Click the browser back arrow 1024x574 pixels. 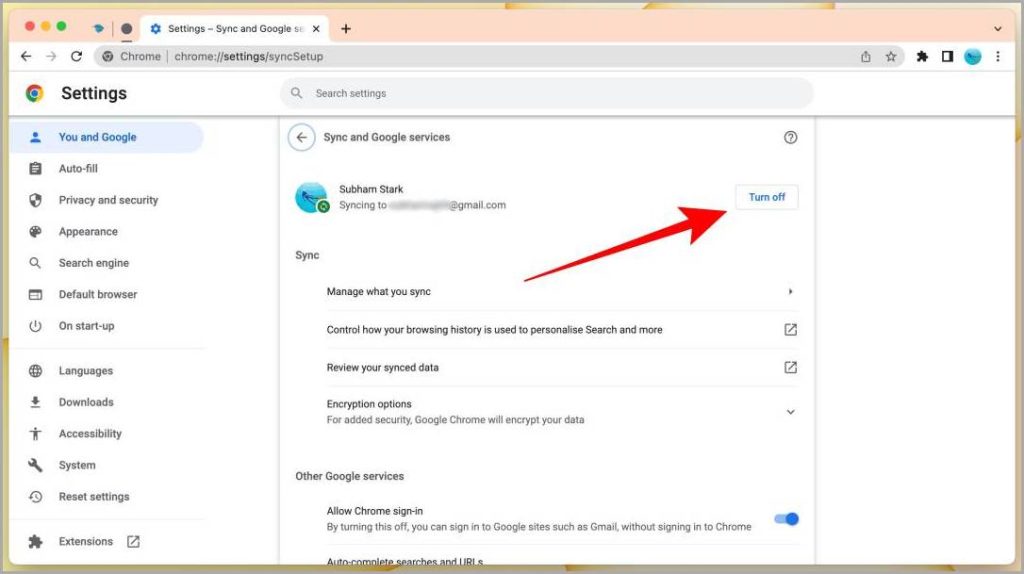(26, 56)
